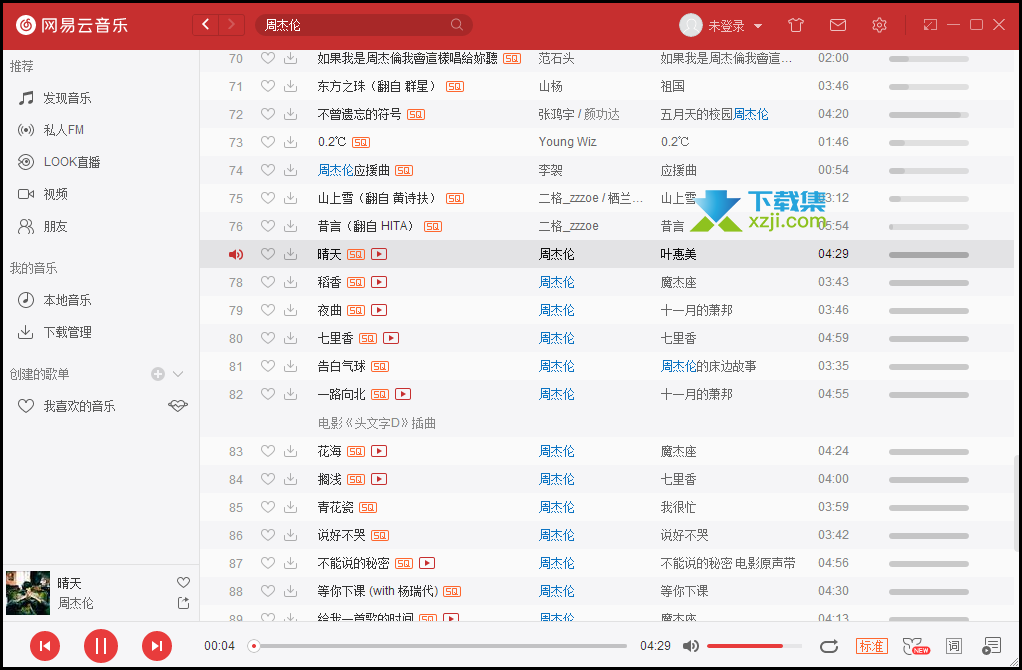This screenshot has width=1022, height=670.
Task: Download the song 说好不哭
Action: [x=291, y=534]
